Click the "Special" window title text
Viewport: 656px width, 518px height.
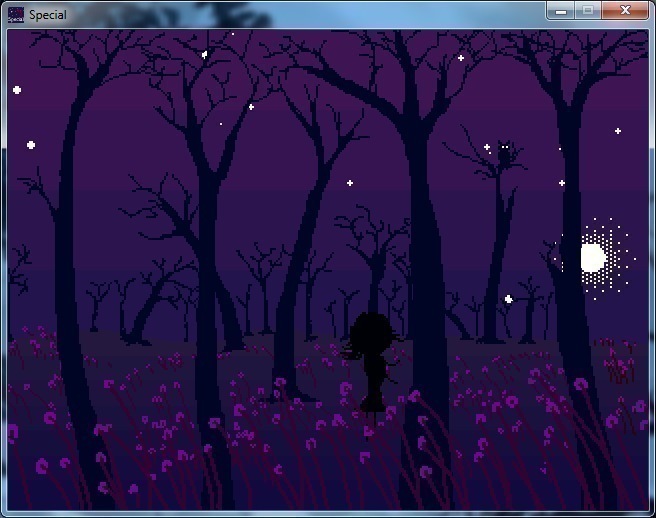coord(48,15)
